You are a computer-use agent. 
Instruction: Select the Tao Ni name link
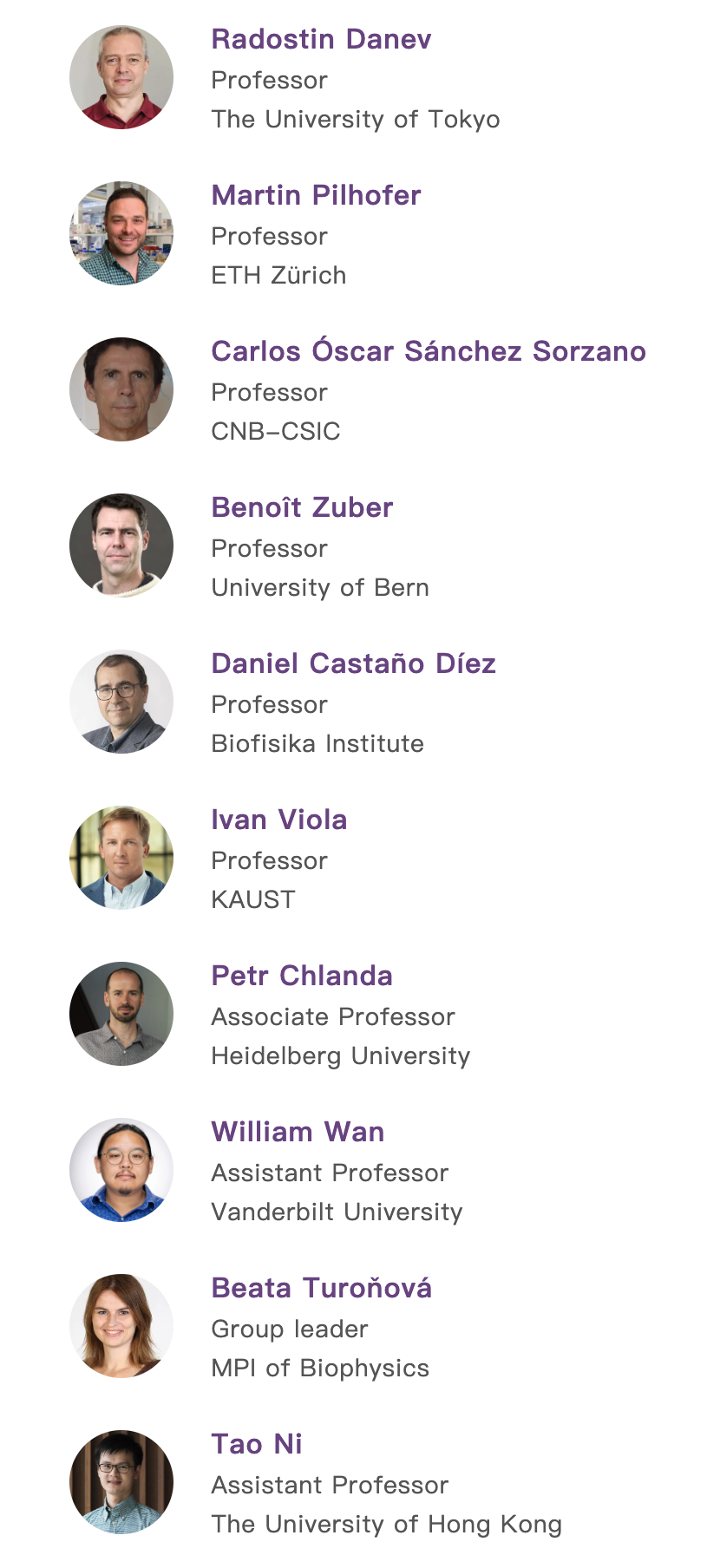coord(257,1444)
